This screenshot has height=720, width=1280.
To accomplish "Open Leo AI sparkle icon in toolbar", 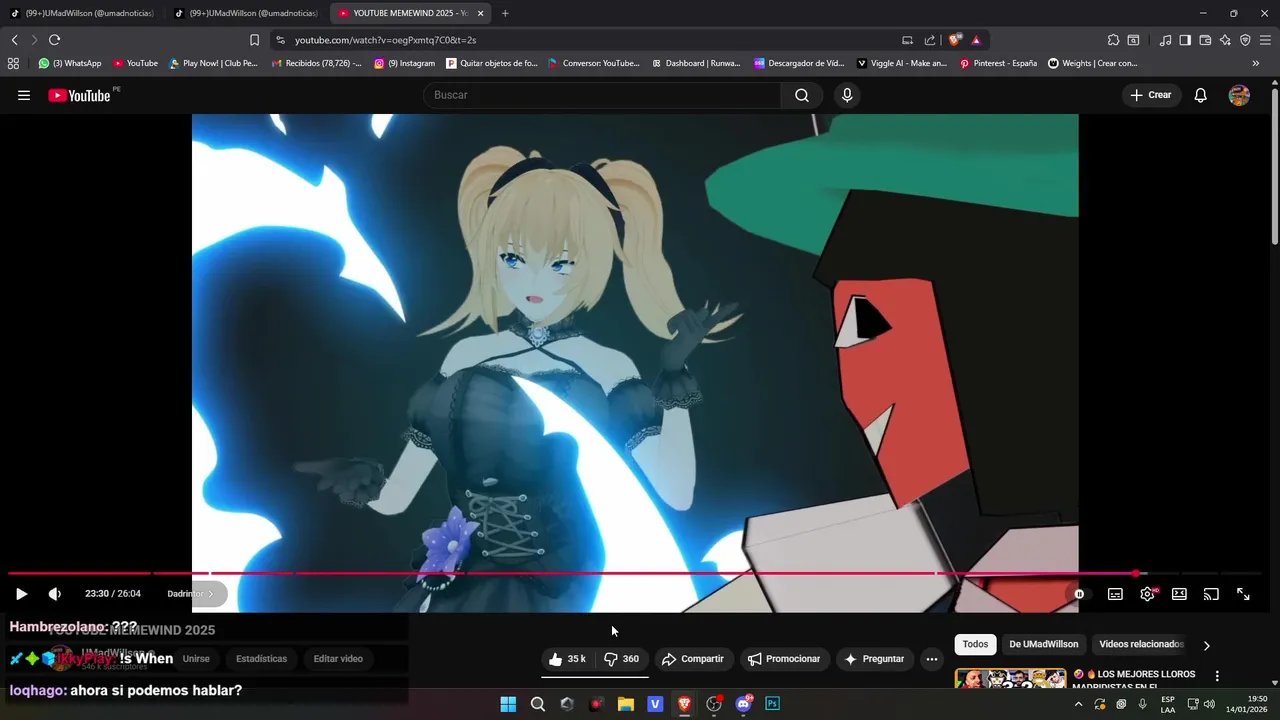I will (1225, 40).
